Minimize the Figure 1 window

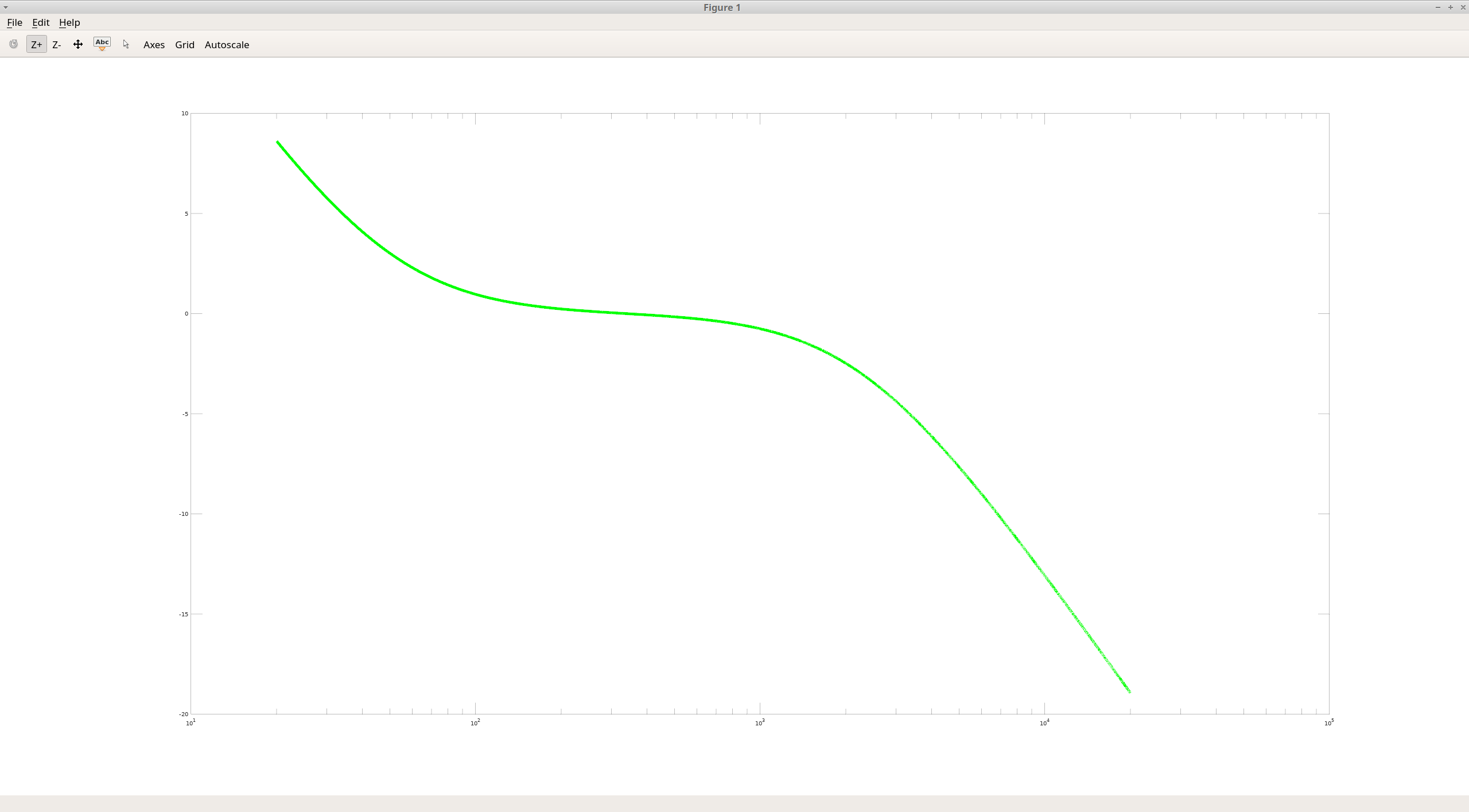point(1437,7)
